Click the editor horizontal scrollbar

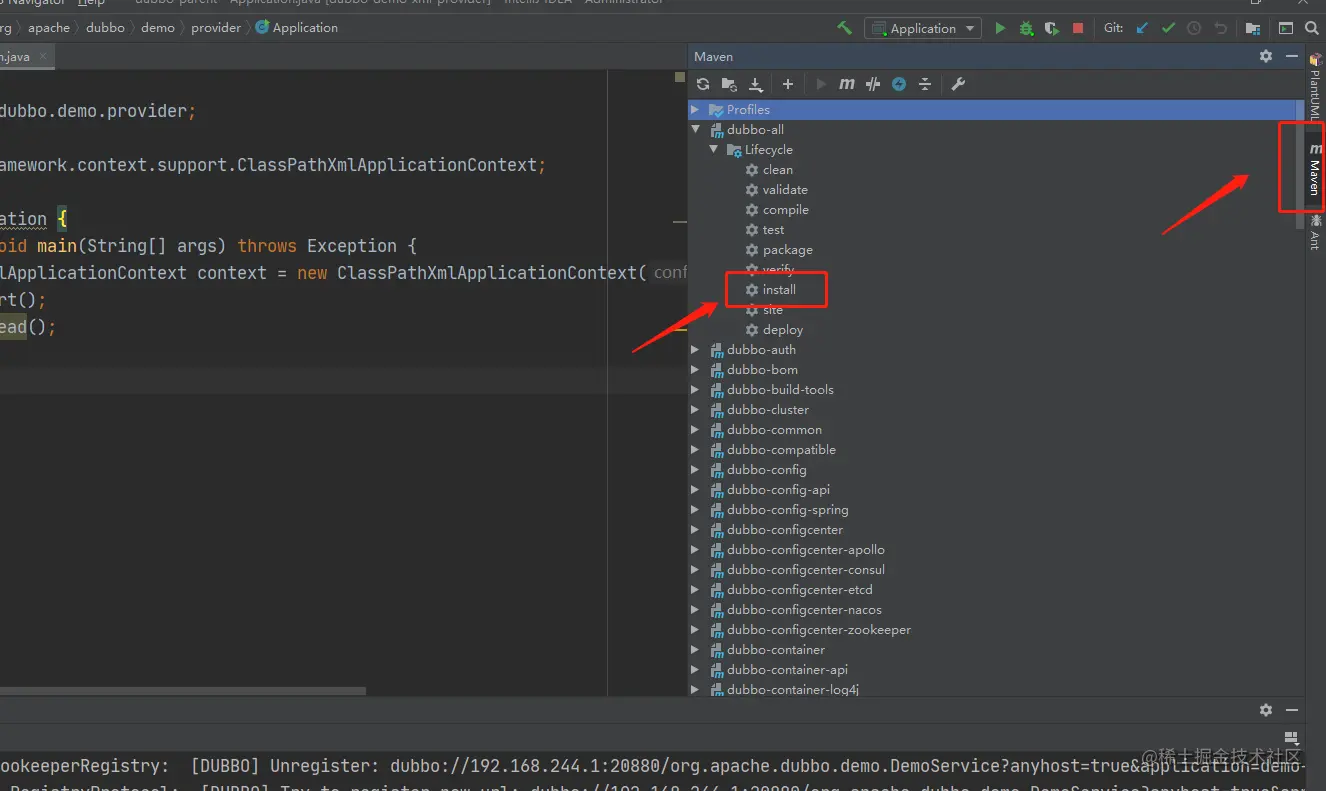(x=182, y=690)
